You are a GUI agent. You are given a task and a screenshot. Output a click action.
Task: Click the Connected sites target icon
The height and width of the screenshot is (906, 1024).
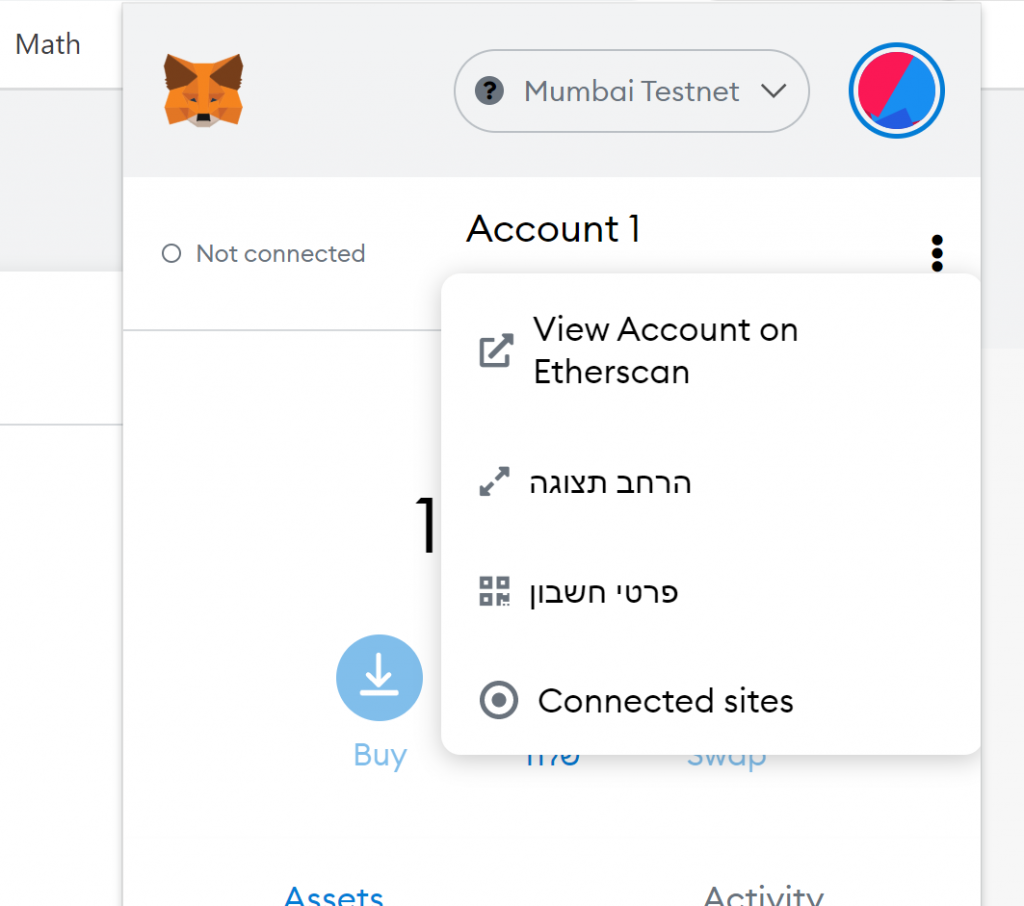click(499, 700)
